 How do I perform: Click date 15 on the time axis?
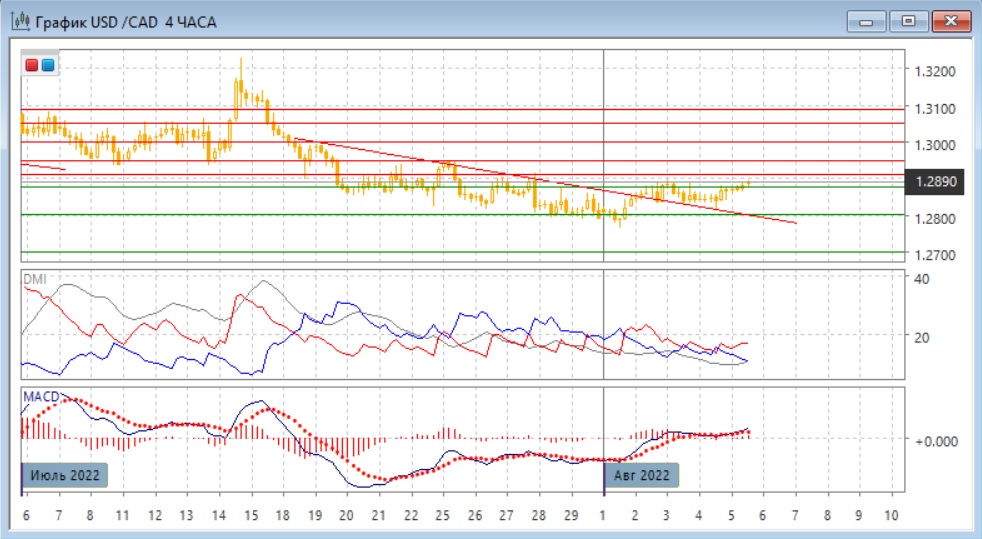point(251,515)
